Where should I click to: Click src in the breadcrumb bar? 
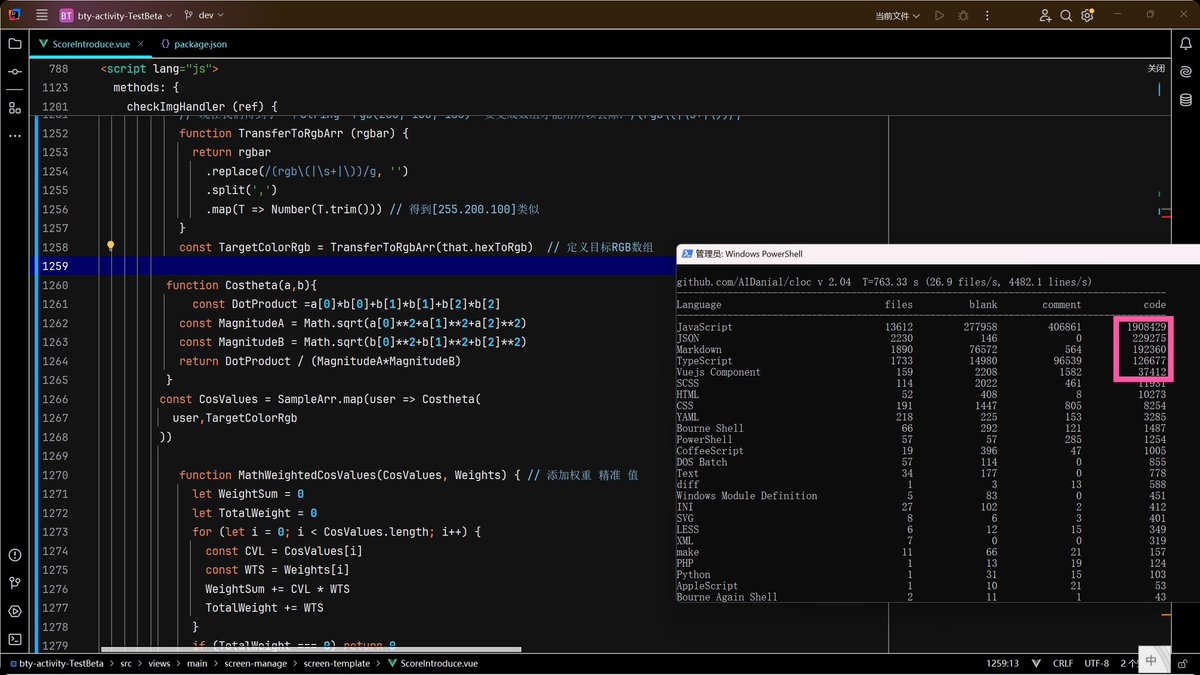coord(126,663)
